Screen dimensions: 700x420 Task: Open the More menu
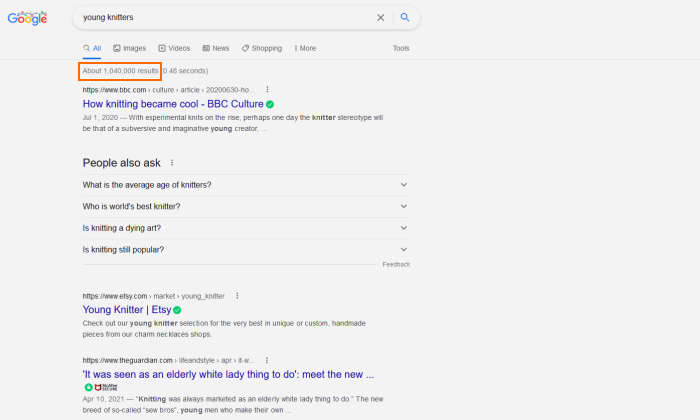pos(305,48)
